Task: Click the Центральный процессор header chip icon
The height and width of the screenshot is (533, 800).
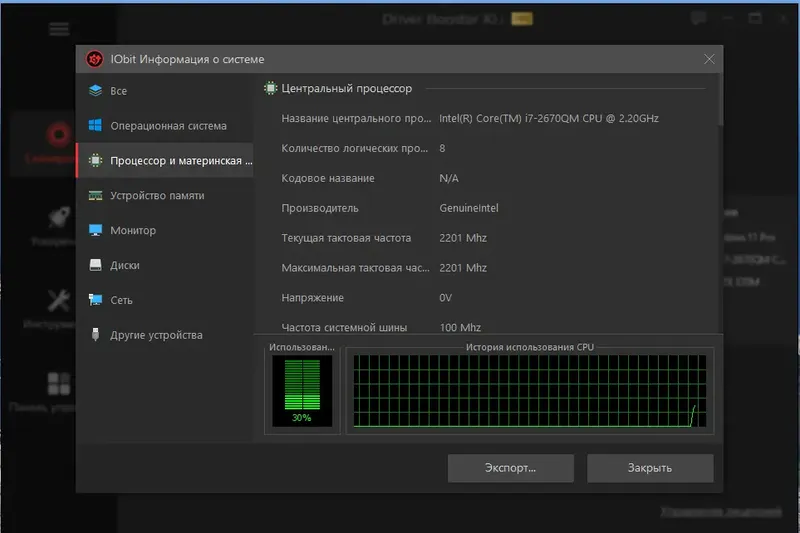Action: 270,88
